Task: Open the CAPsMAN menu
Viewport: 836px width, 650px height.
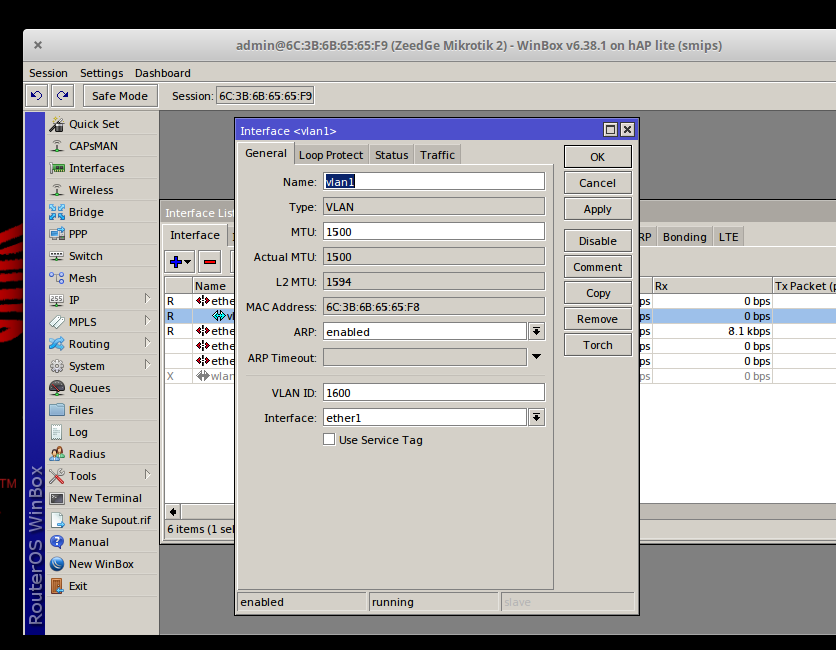Action: pos(102,146)
